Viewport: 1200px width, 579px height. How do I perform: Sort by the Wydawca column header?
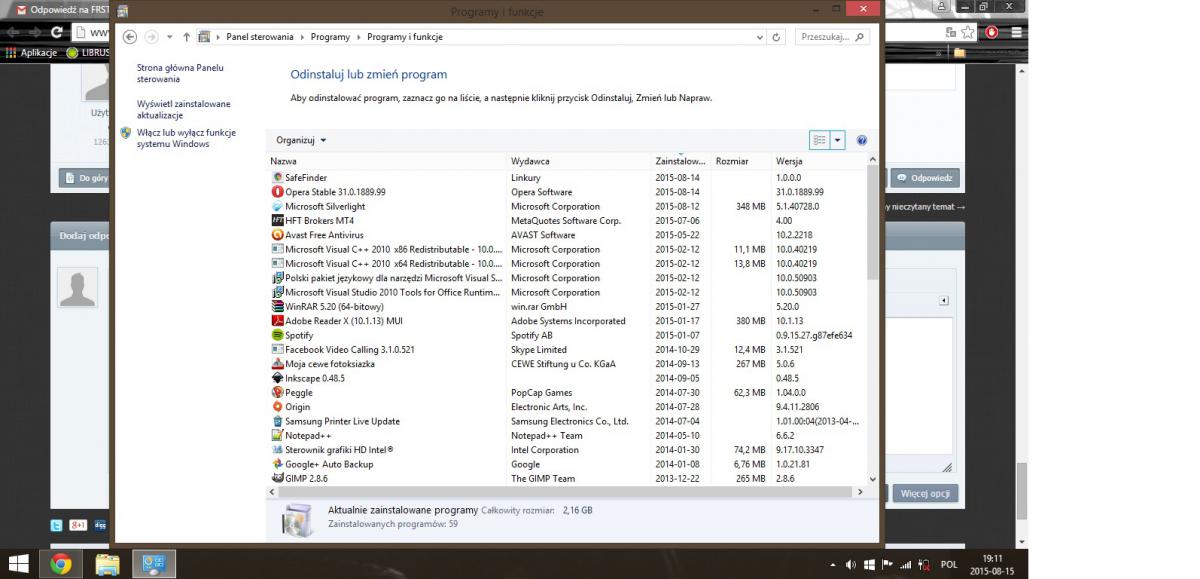tap(580, 161)
